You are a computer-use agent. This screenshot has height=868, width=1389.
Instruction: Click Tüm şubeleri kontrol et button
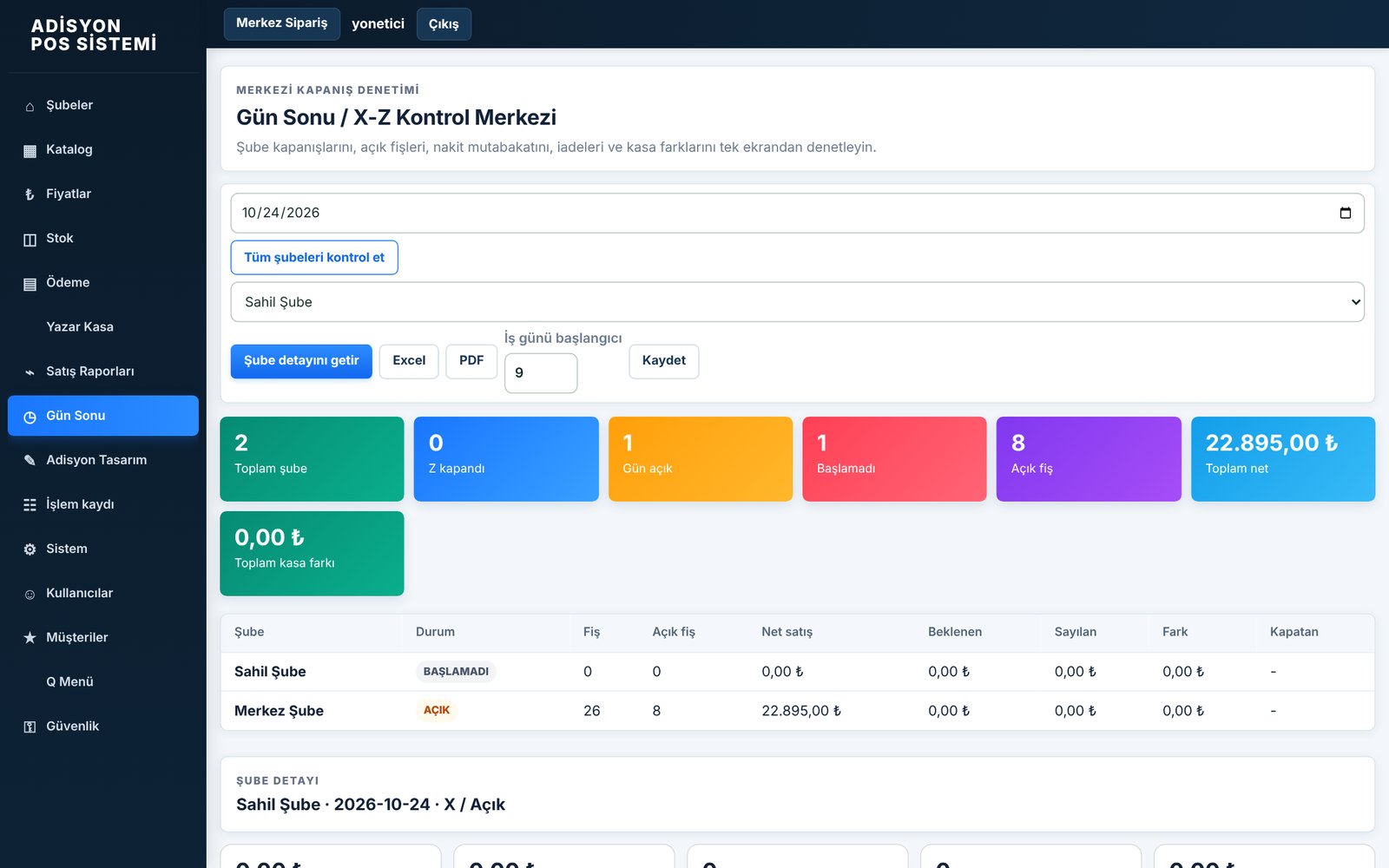click(314, 258)
